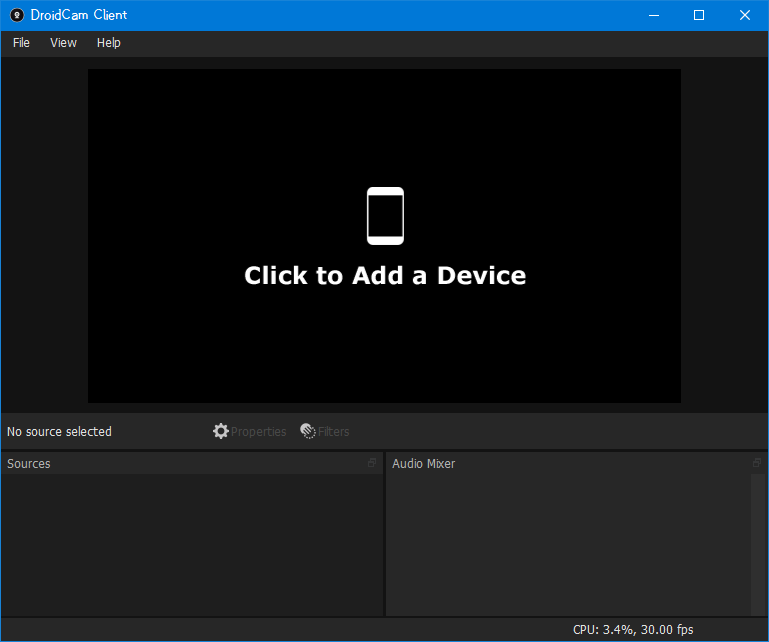
Task: Click inside the empty Sources list
Action: tap(192, 544)
